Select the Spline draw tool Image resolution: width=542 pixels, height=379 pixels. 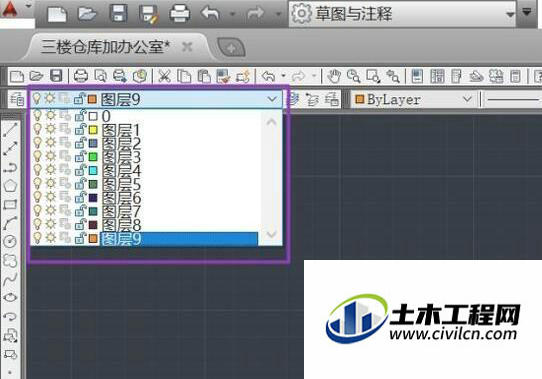coord(10,279)
